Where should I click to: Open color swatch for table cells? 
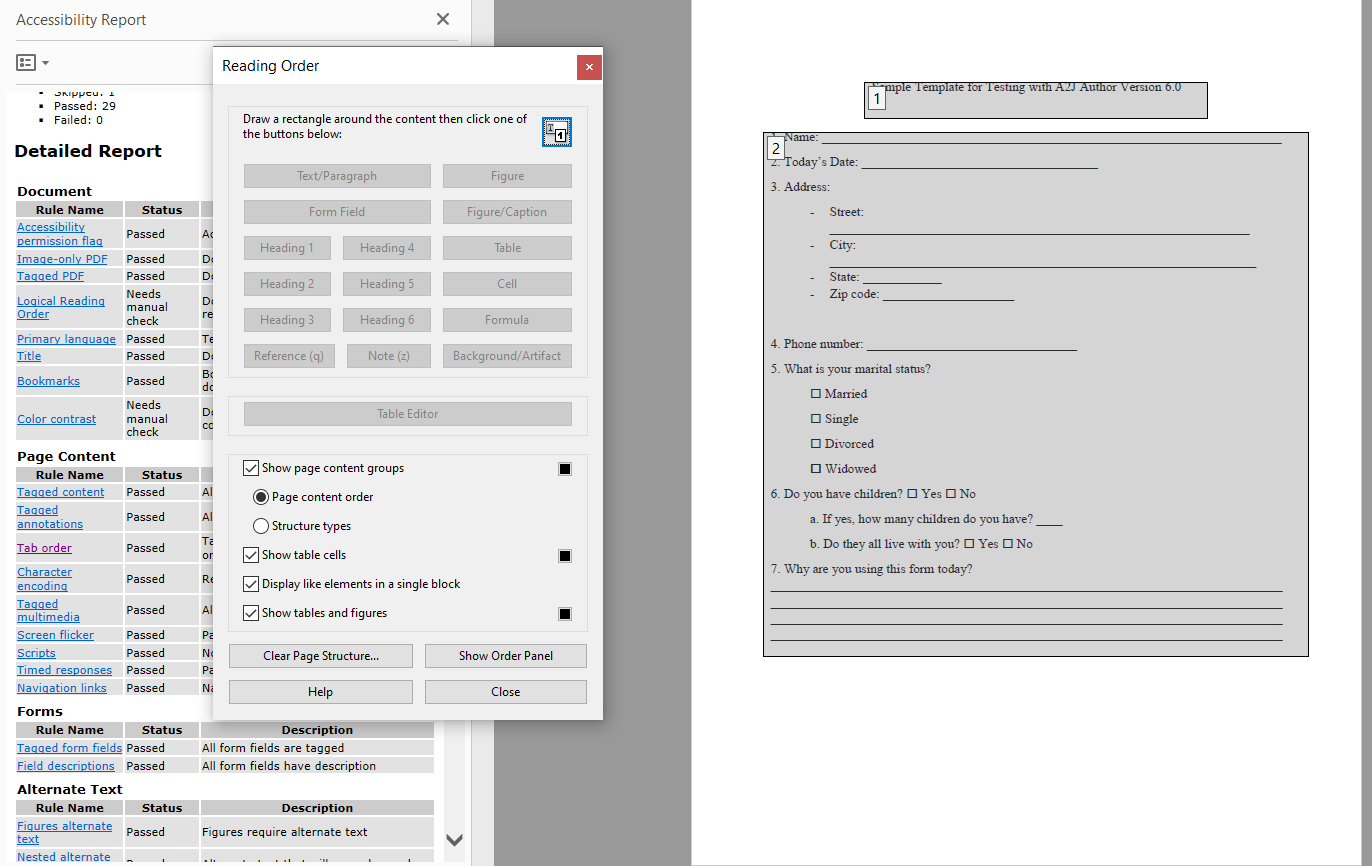[565, 556]
